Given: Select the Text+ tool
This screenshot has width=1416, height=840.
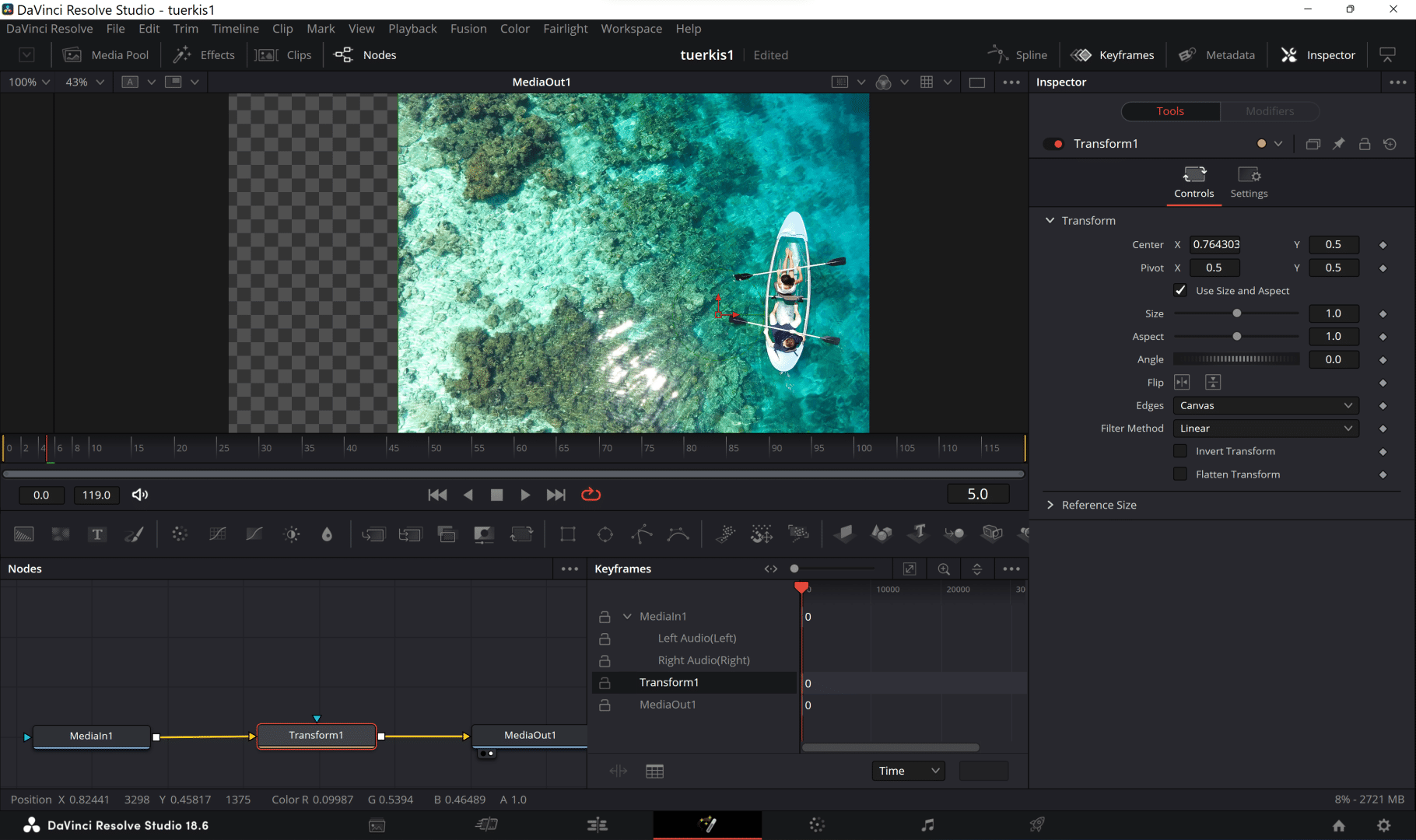Looking at the screenshot, I should tap(97, 534).
